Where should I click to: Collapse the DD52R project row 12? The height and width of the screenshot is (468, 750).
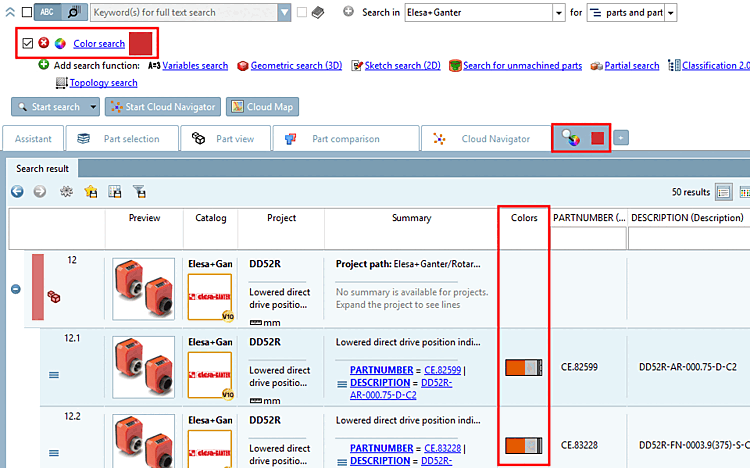click(16, 289)
